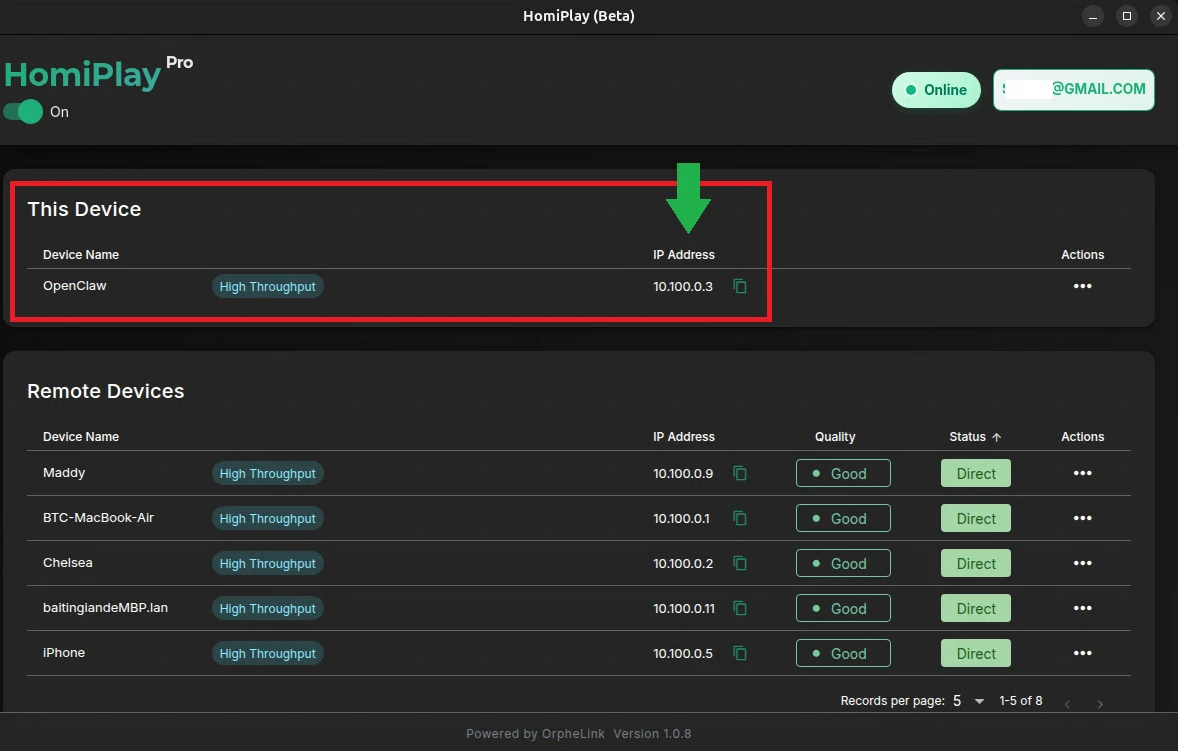Open Chelsea's three-dot actions menu
Viewport: 1178px width, 751px height.
point(1083,563)
